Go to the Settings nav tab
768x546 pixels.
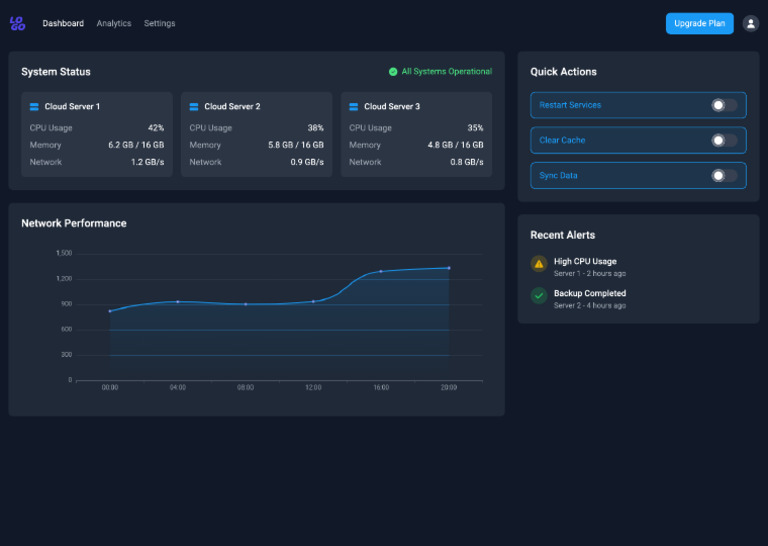(x=160, y=23)
